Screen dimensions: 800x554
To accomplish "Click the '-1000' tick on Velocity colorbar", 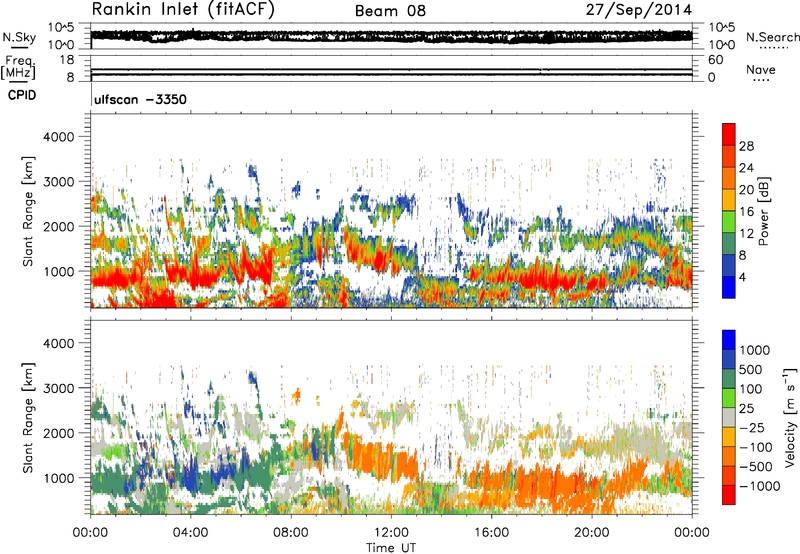I will click(759, 486).
